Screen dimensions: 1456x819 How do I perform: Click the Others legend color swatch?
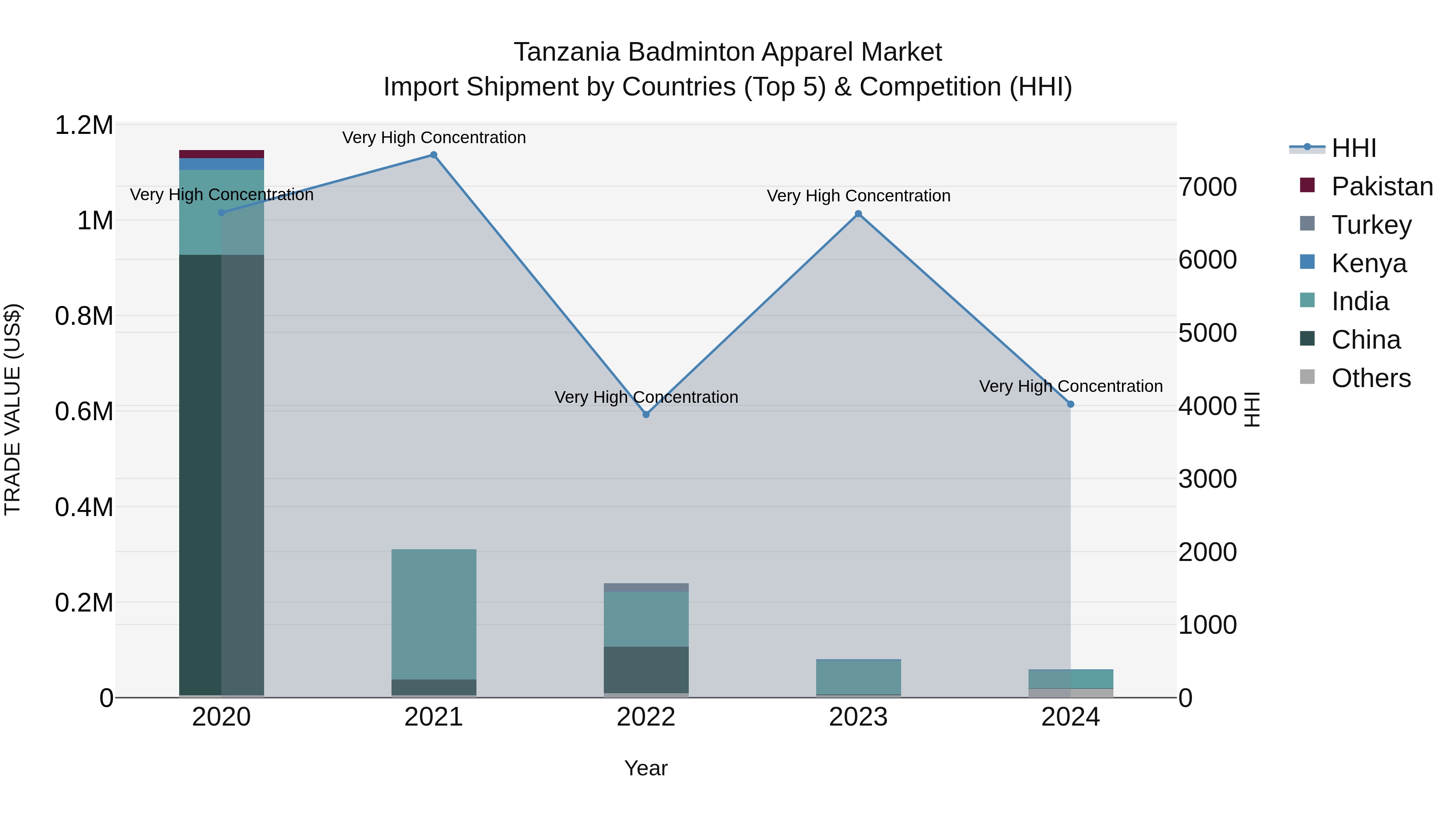pyautogui.click(x=1307, y=377)
